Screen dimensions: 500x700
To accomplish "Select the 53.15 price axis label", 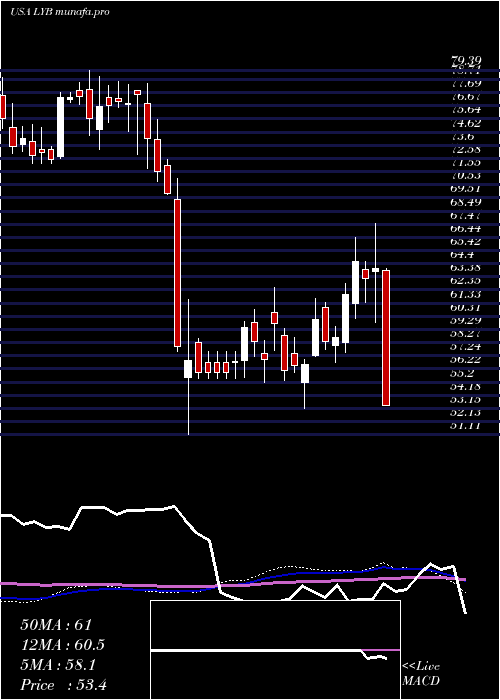I will tap(465, 400).
